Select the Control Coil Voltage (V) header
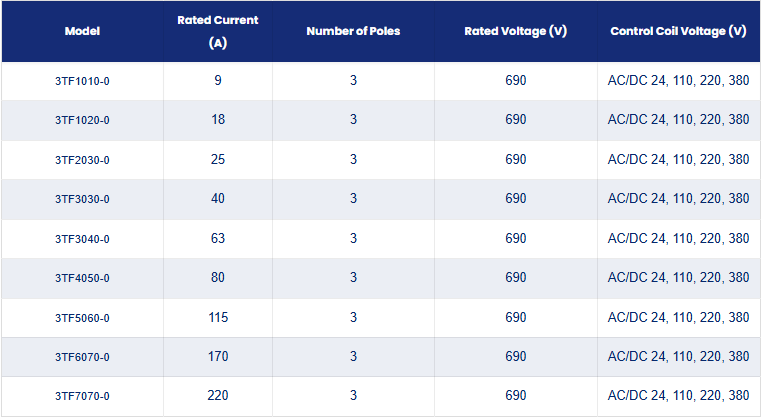 [x=678, y=31]
